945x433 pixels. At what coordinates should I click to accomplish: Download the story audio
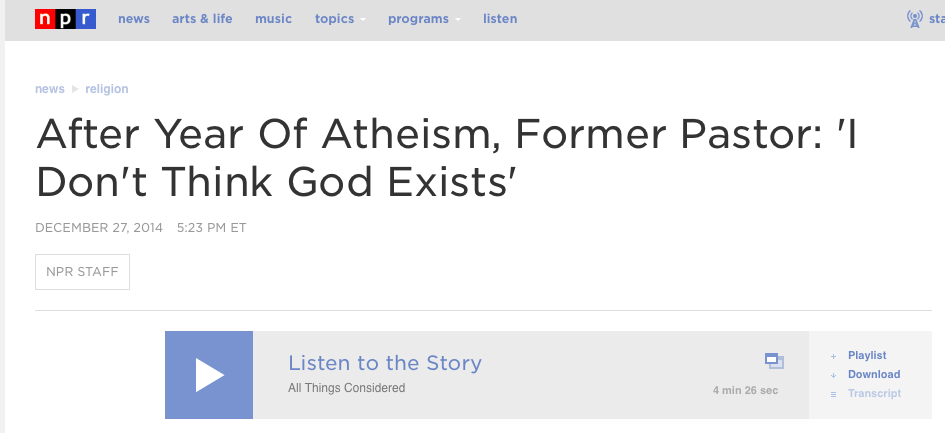(874, 375)
